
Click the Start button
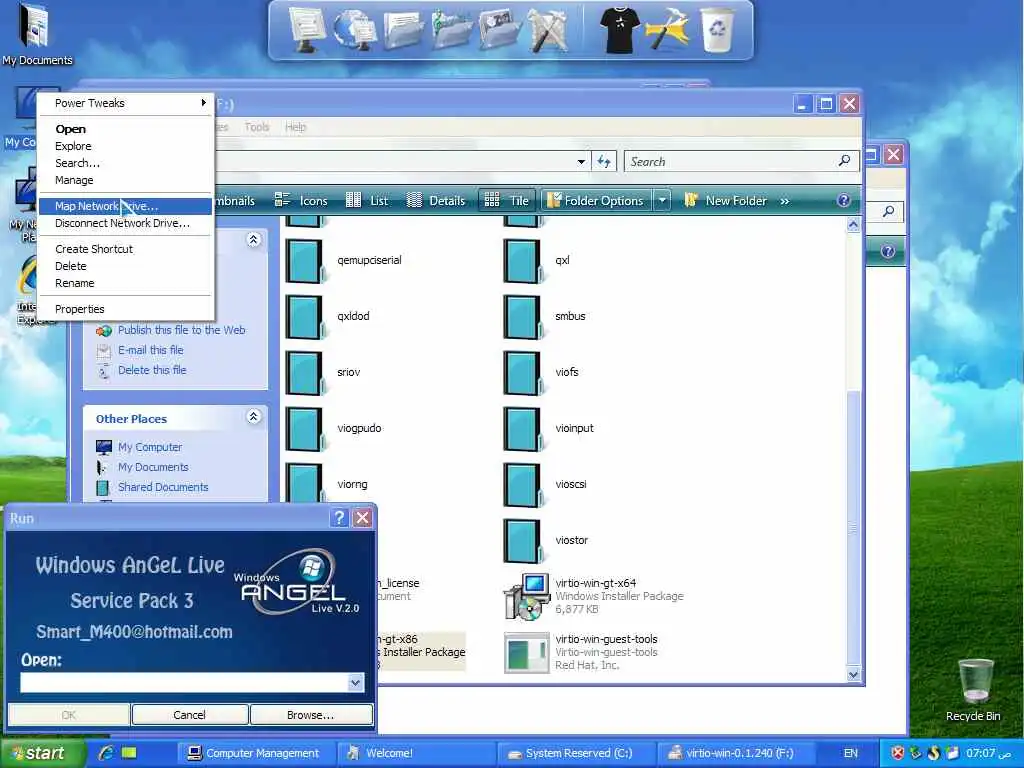pyautogui.click(x=42, y=753)
